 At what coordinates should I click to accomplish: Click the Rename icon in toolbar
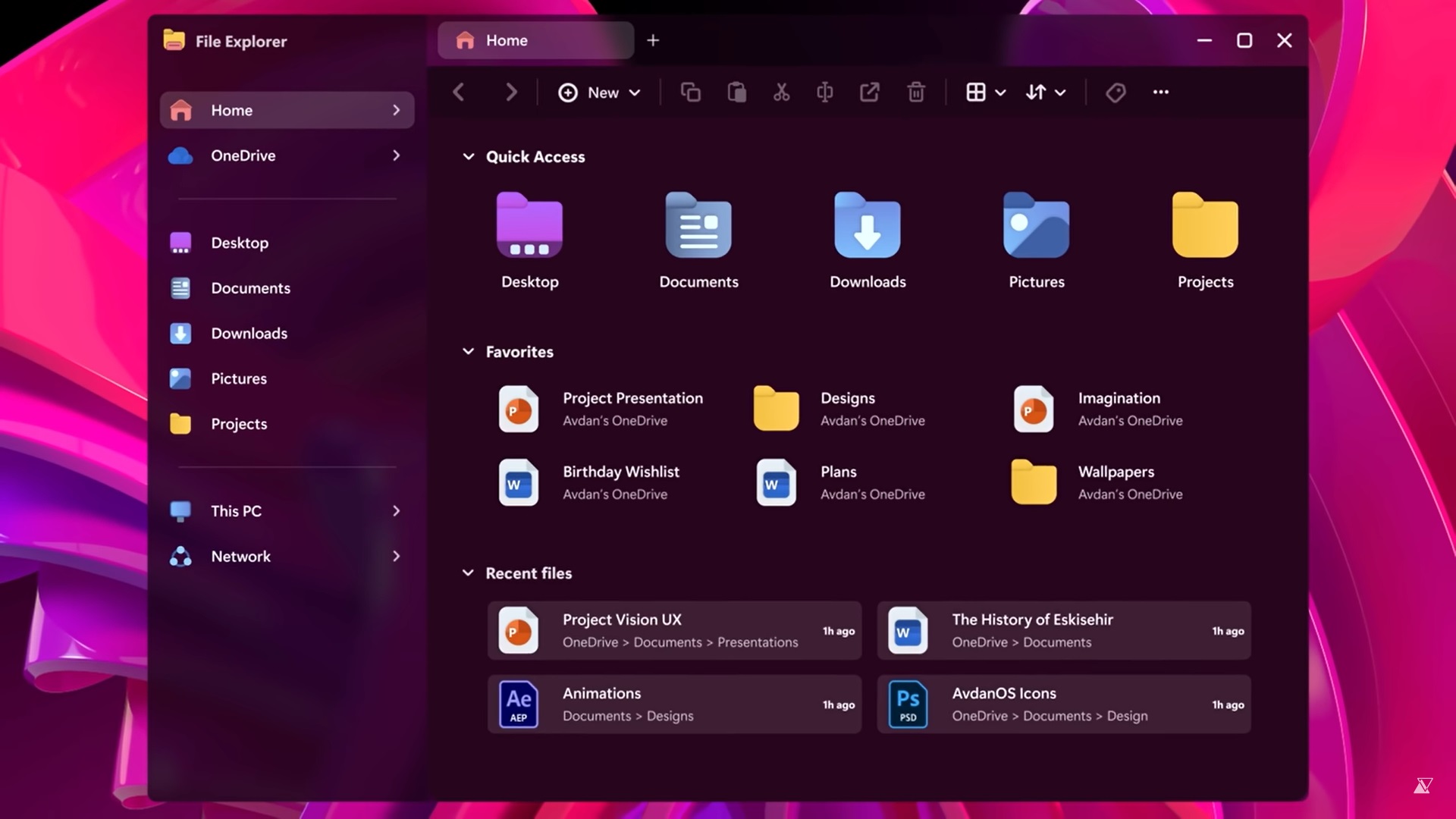(x=825, y=93)
